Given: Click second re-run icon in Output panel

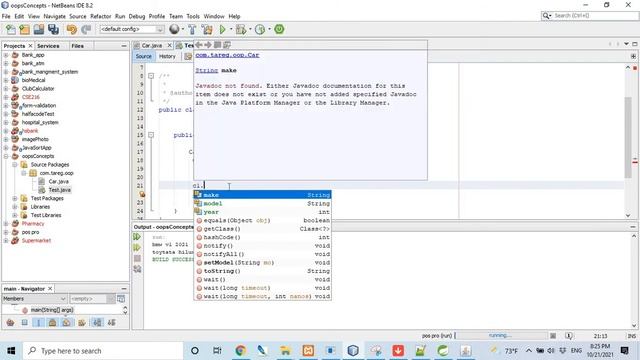Looking at the screenshot, I should point(137,247).
